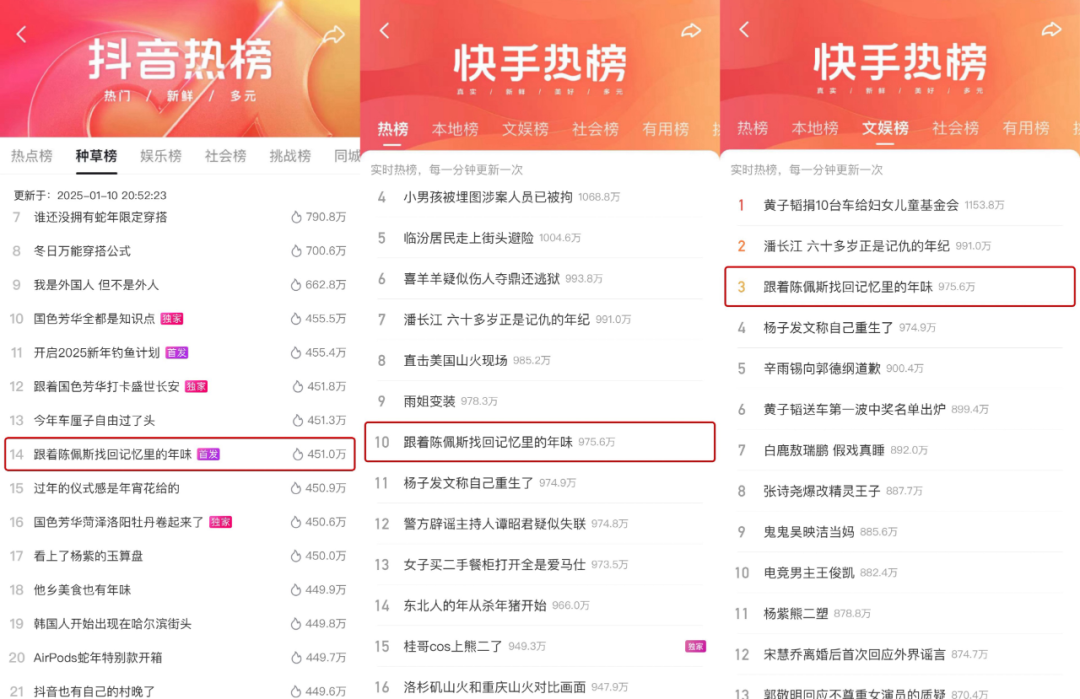Open 文娱榜 topic 黄子韬送车第一波中奖名单出炉
This screenshot has width=1080, height=699.
click(x=854, y=409)
